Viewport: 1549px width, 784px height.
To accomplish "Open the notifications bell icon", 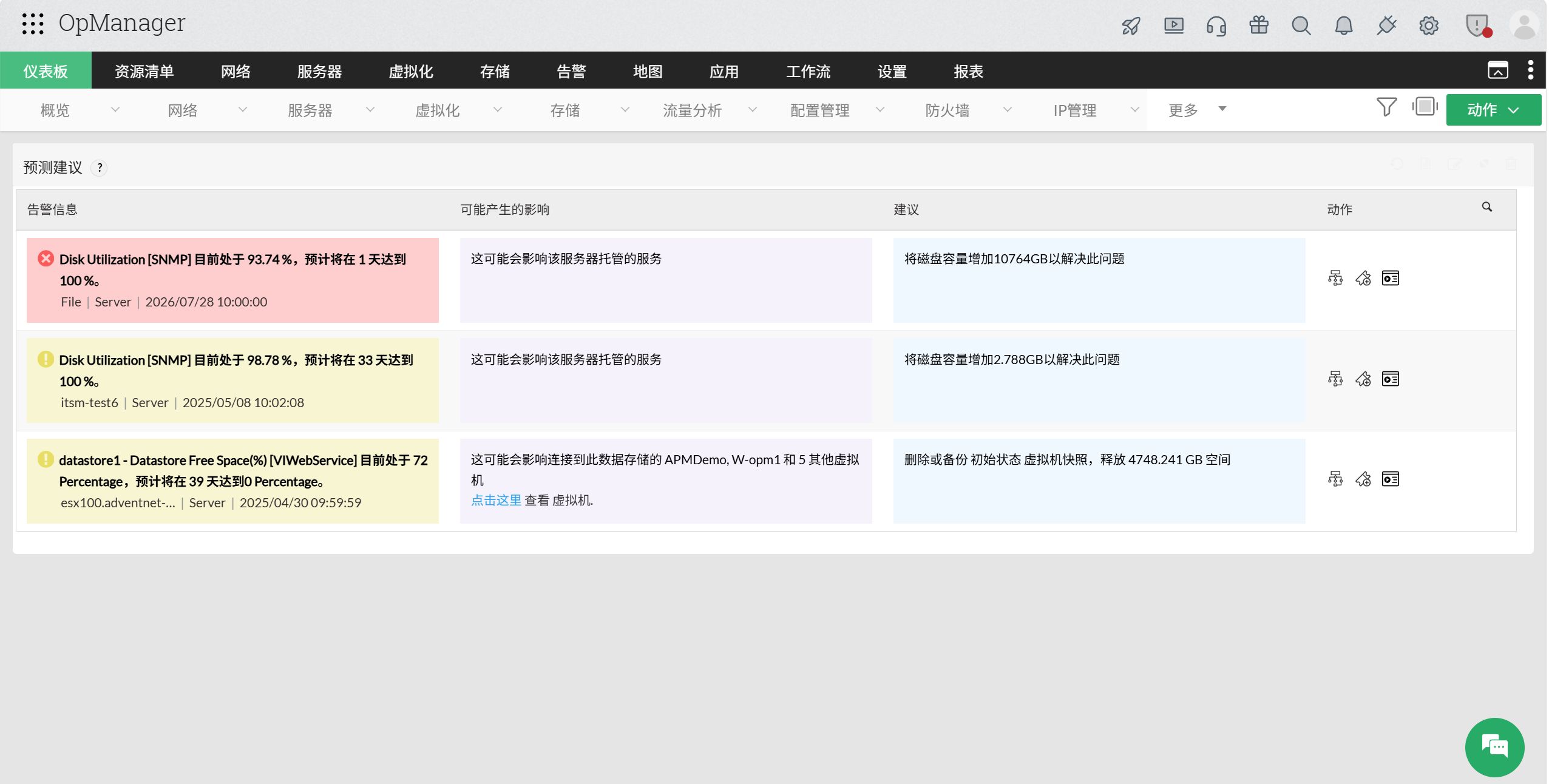I will click(1343, 25).
